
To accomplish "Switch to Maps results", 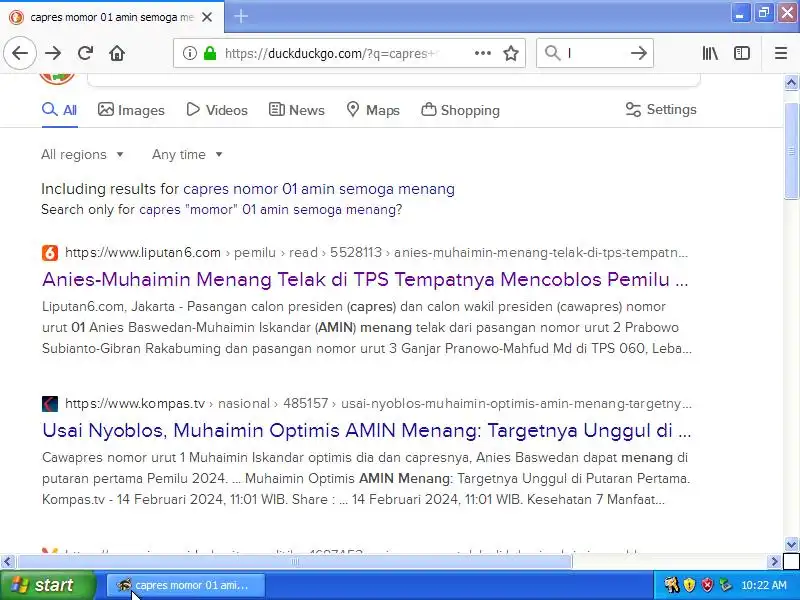I will 373,110.
